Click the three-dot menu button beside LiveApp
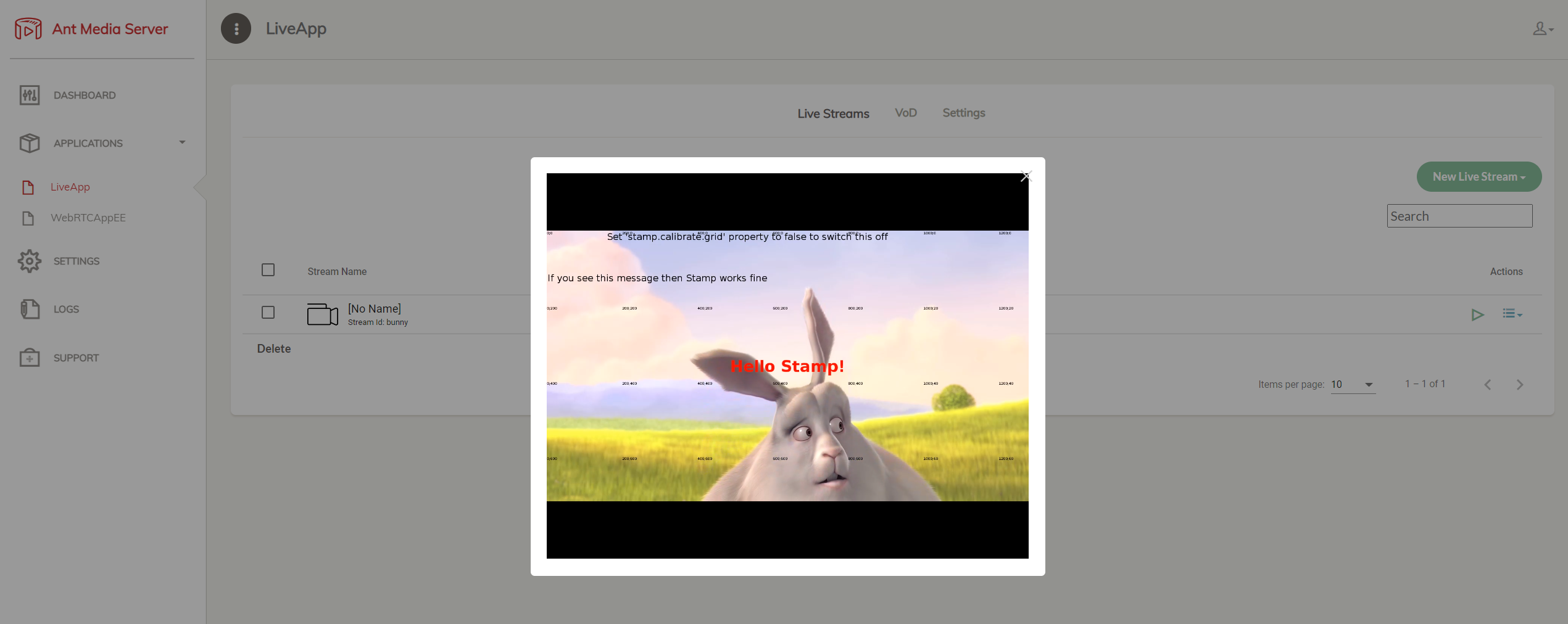 pyautogui.click(x=236, y=28)
